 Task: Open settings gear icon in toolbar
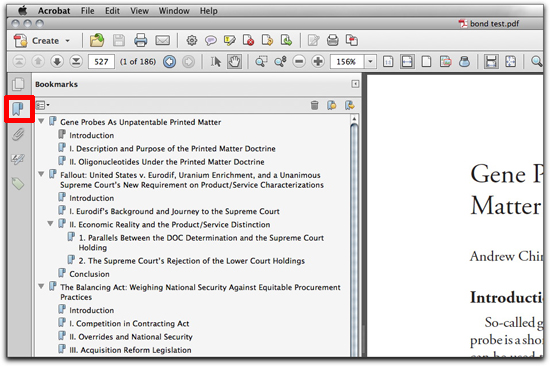(192, 40)
